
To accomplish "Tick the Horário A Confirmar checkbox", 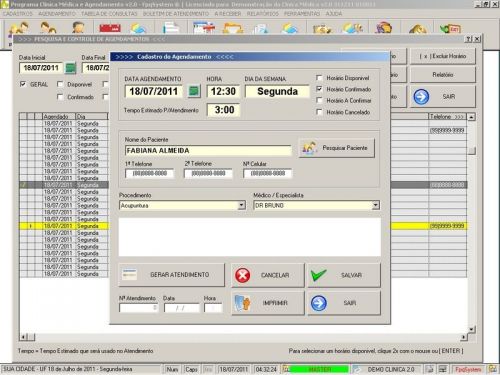I will tap(319, 100).
